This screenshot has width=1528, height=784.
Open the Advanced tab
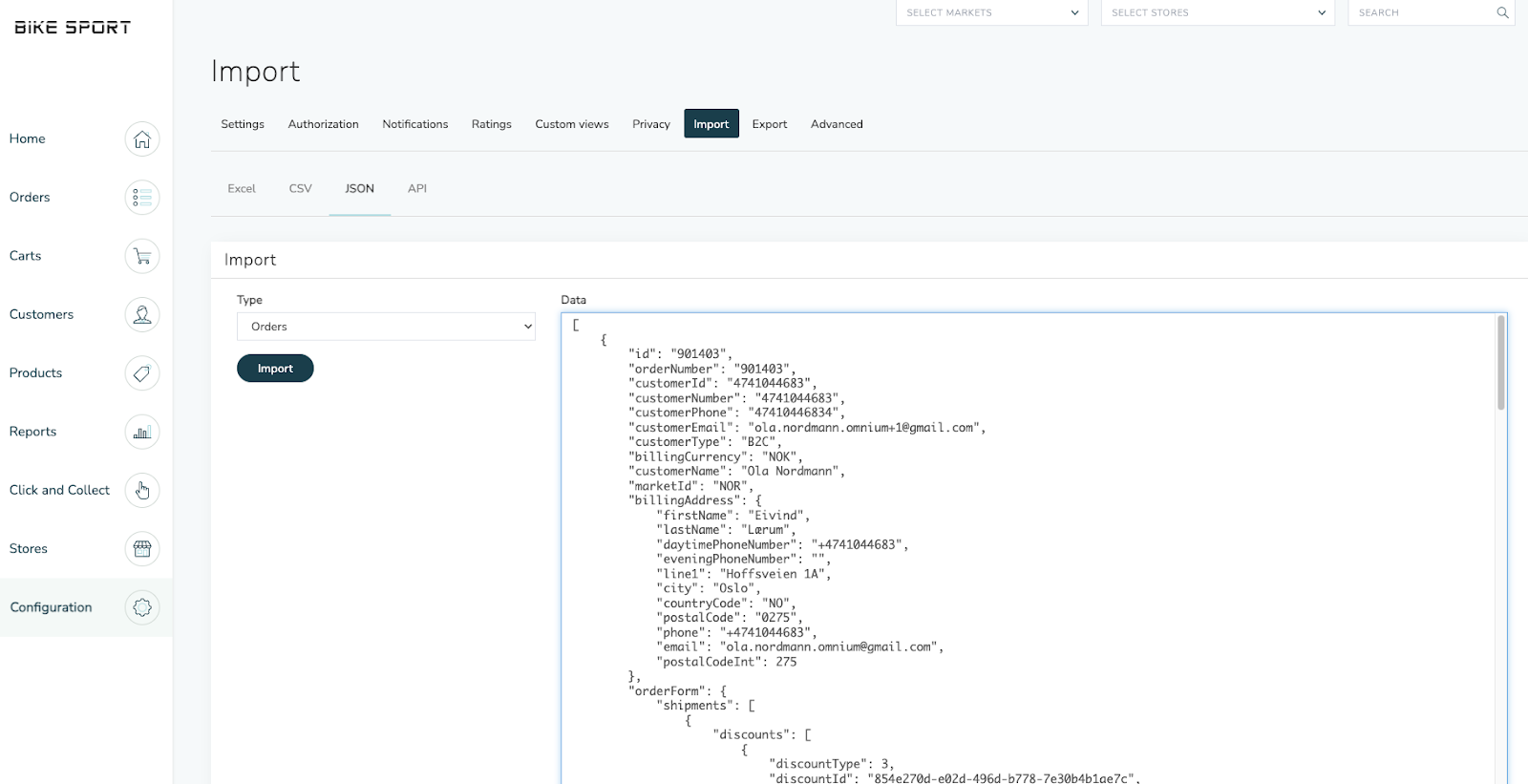tap(837, 124)
